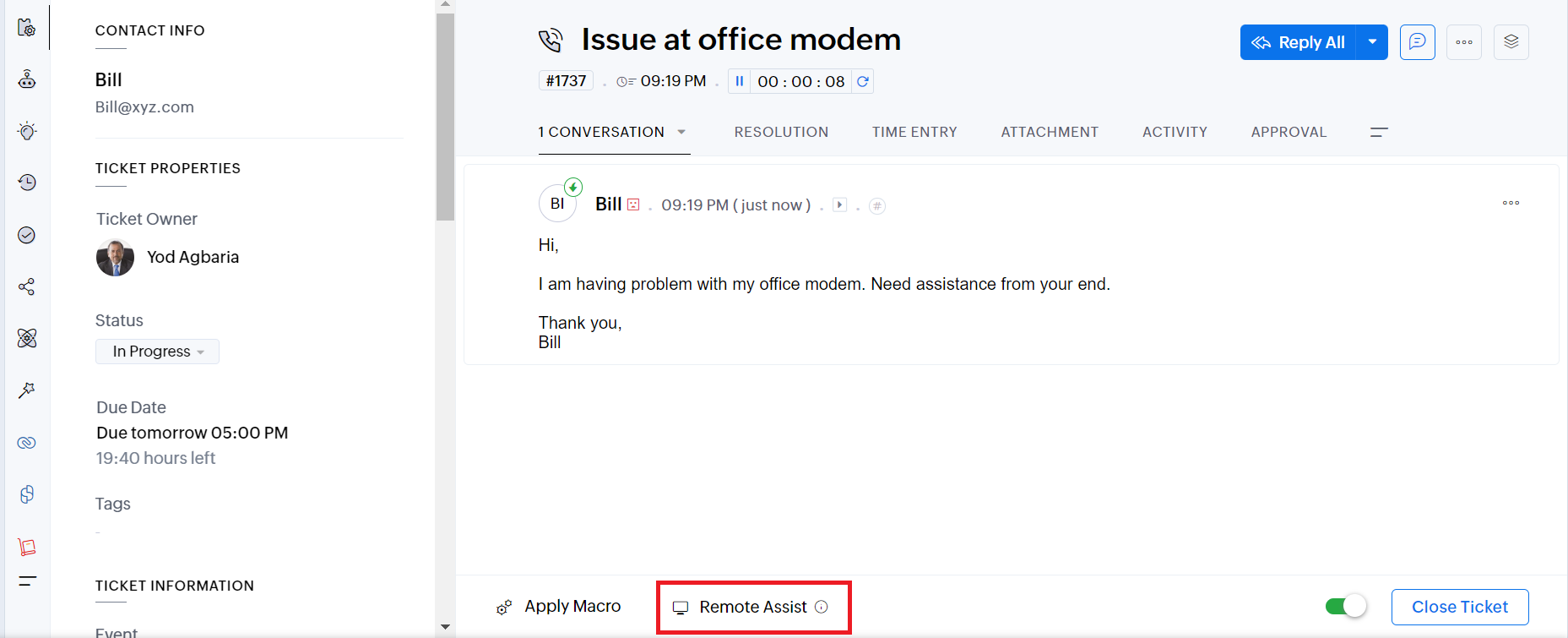Click the Reply All button
Screen dimensions: 1568x638
click(x=1299, y=42)
